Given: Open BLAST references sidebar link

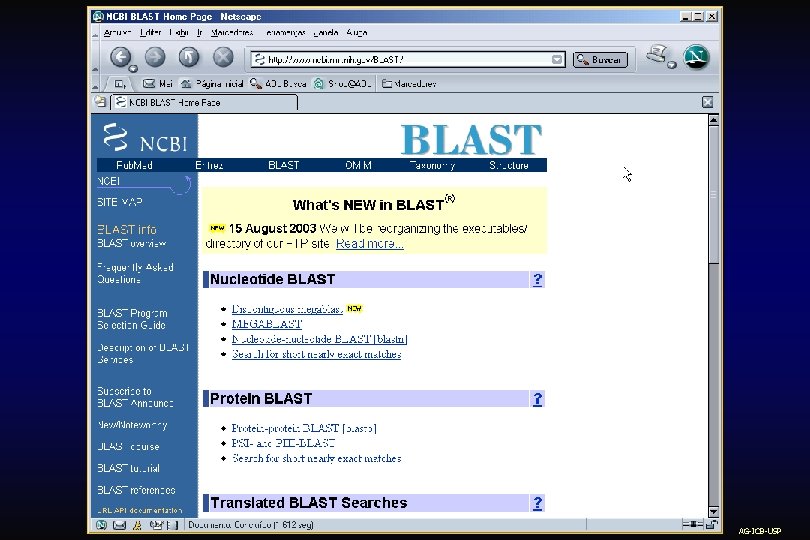Looking at the screenshot, I should tap(136, 490).
